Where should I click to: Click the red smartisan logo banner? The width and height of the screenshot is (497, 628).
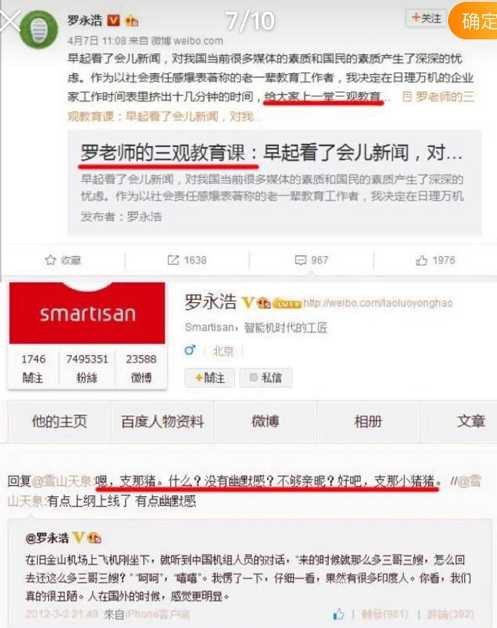click(87, 313)
